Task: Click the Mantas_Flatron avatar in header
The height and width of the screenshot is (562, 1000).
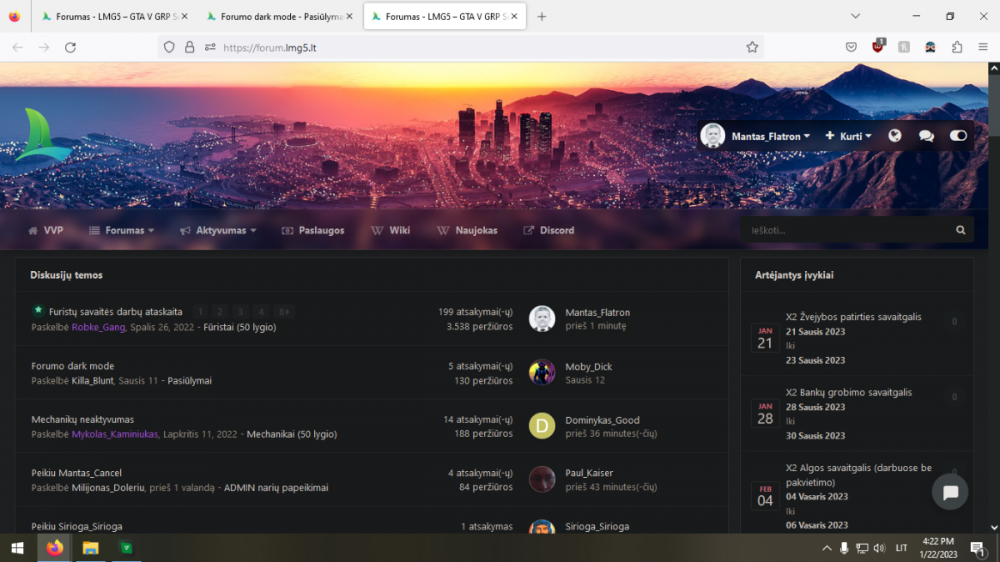Action: (712, 136)
